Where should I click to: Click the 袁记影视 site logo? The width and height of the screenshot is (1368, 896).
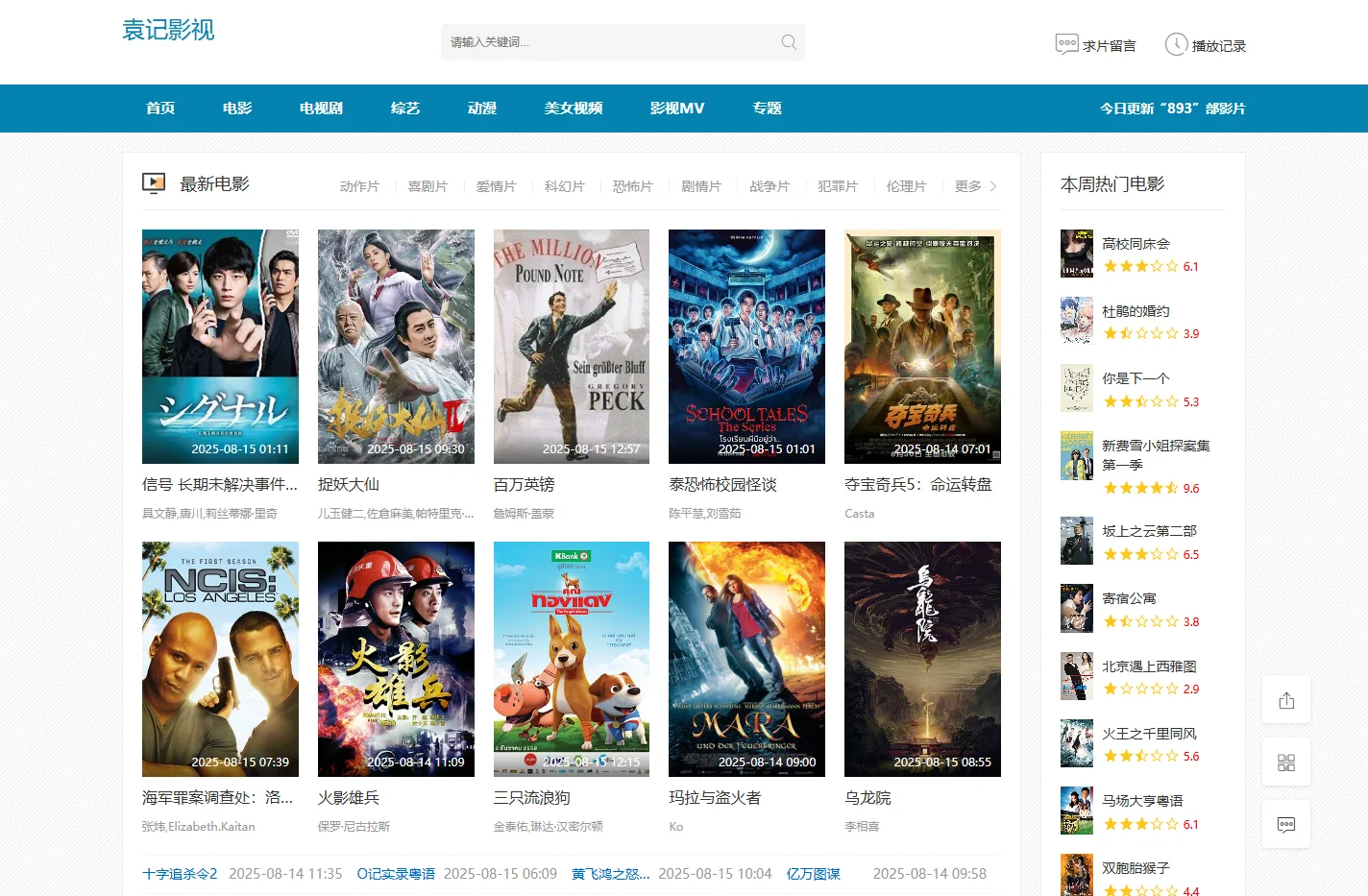168,30
